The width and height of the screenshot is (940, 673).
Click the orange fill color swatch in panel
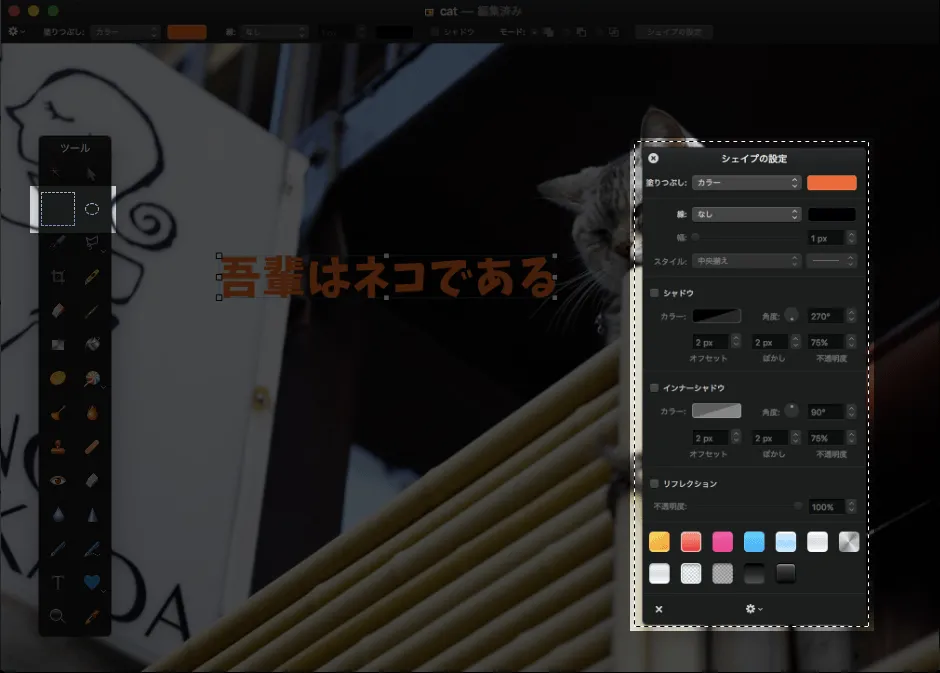831,182
